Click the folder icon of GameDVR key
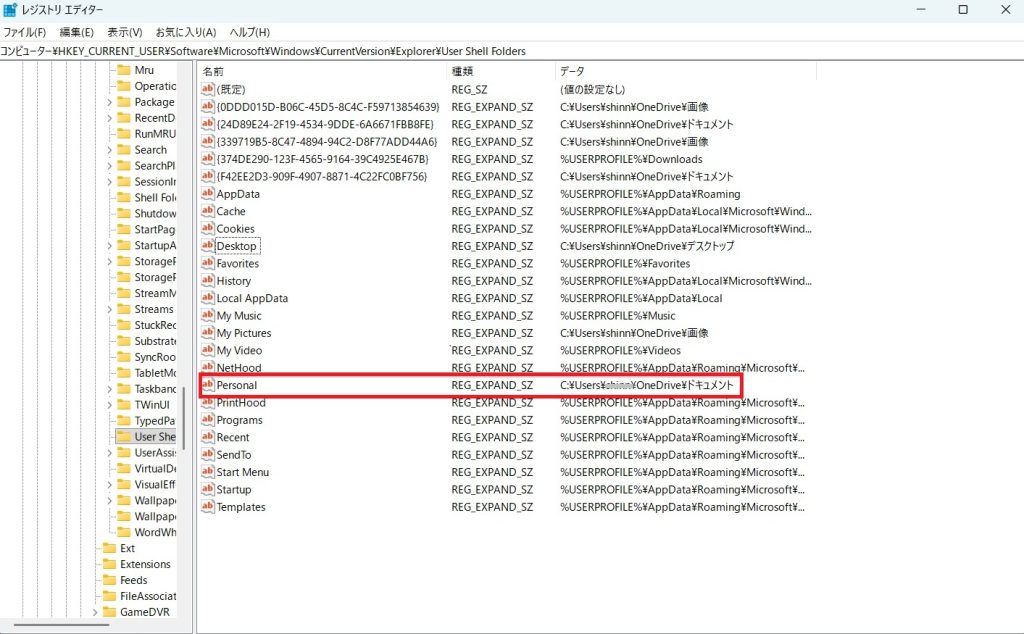1024x634 pixels. [109, 612]
